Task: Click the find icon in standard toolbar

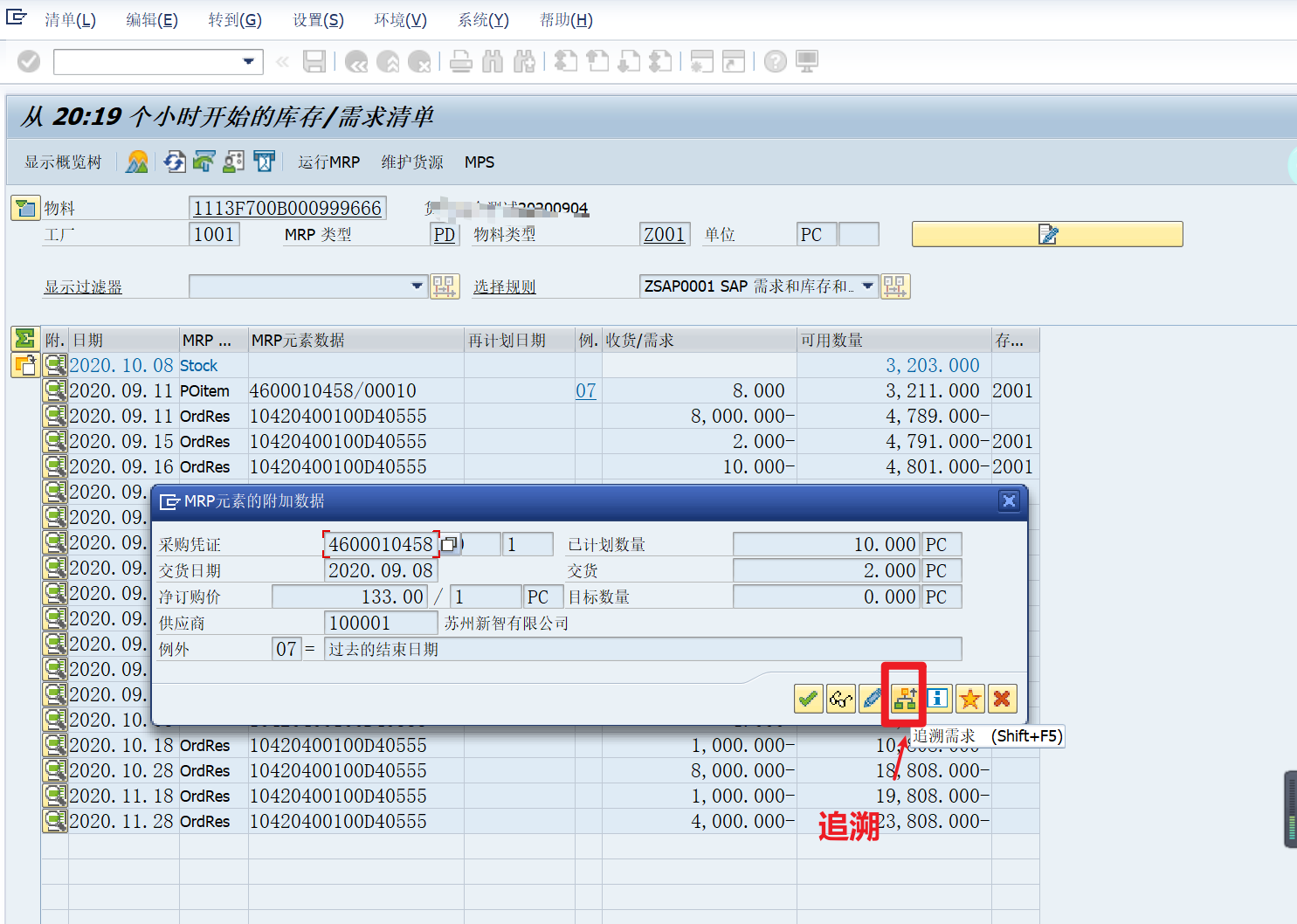Action: click(493, 61)
